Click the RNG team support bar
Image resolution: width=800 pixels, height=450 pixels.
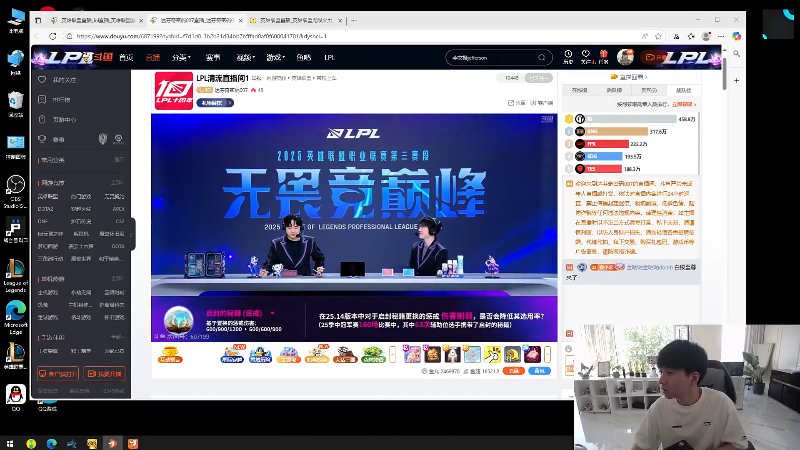616,131
